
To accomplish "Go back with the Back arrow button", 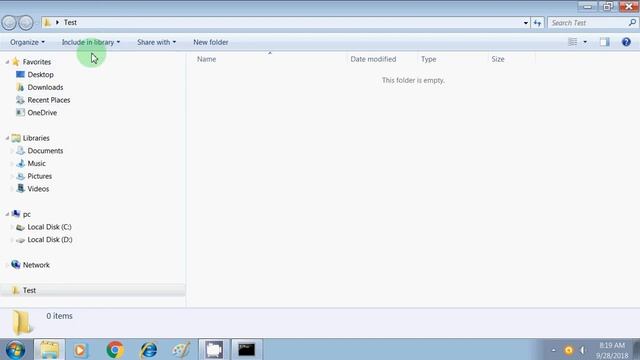I will (9, 23).
